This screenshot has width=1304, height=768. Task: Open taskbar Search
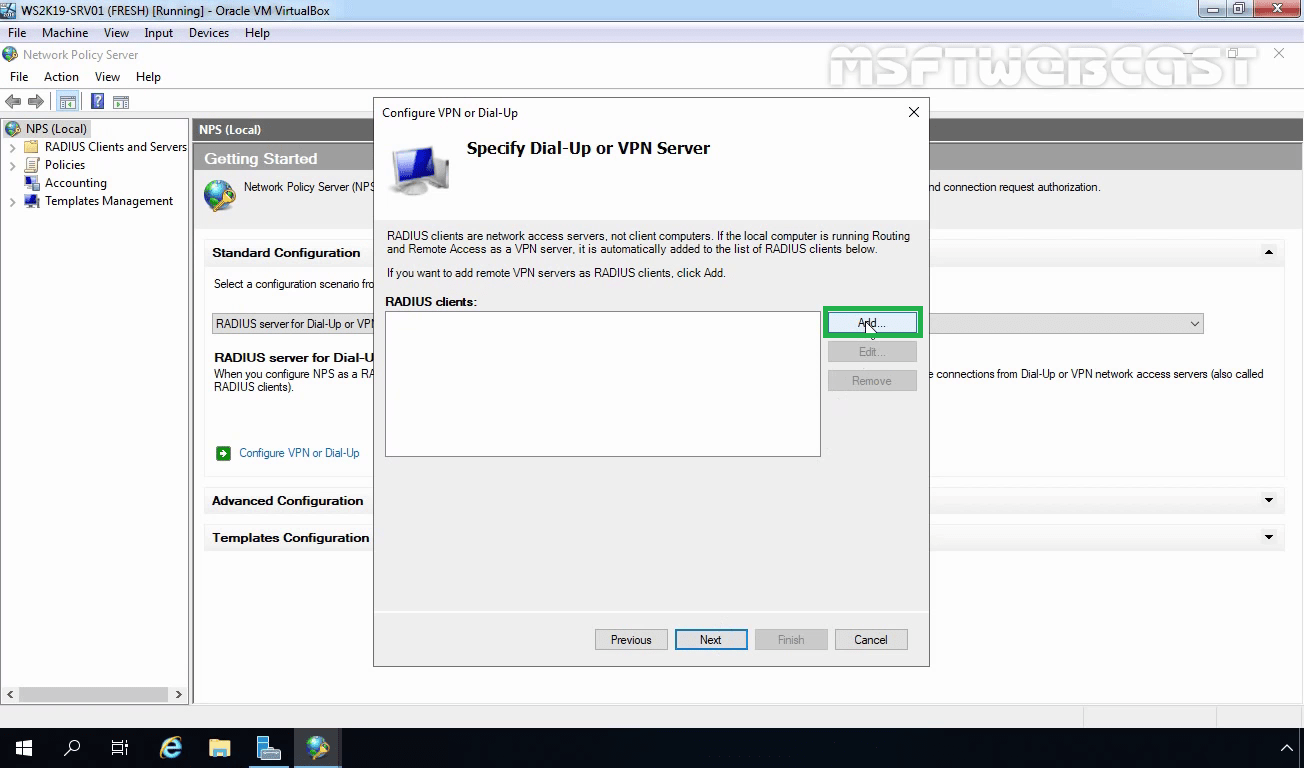click(72, 748)
